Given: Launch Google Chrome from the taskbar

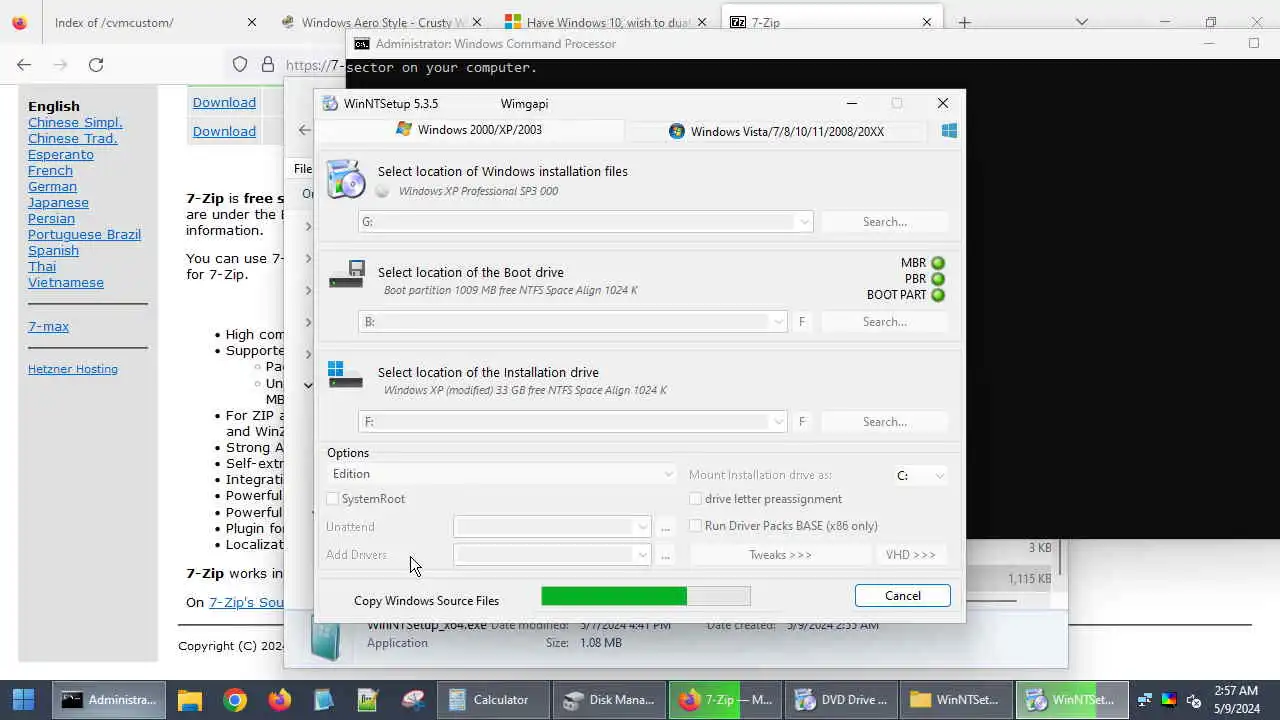Looking at the screenshot, I should (x=235, y=700).
